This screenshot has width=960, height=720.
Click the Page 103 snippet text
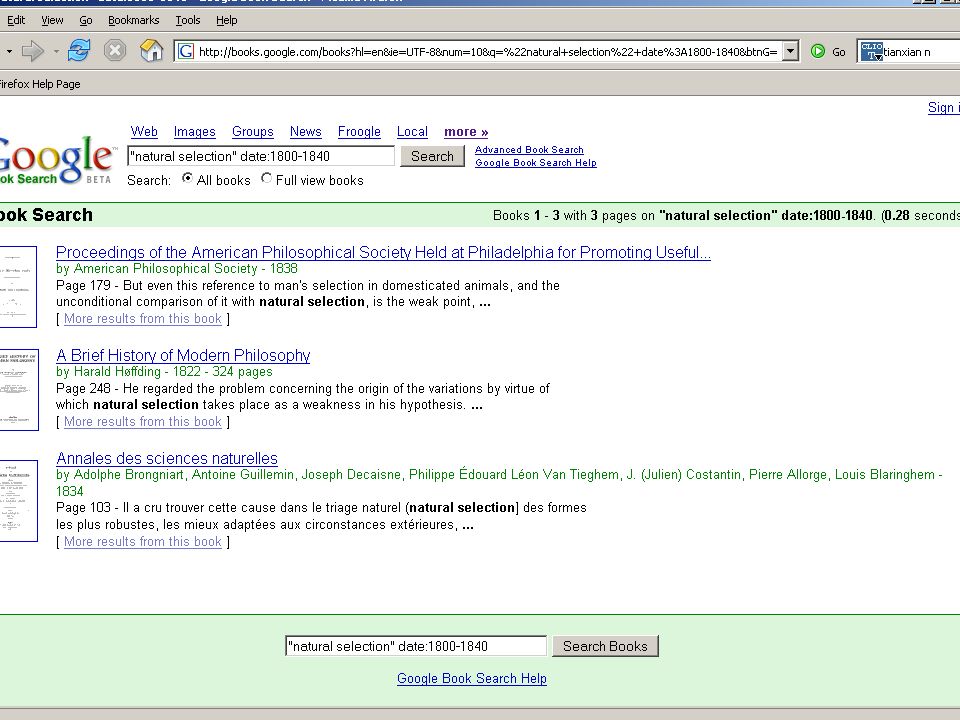point(321,516)
